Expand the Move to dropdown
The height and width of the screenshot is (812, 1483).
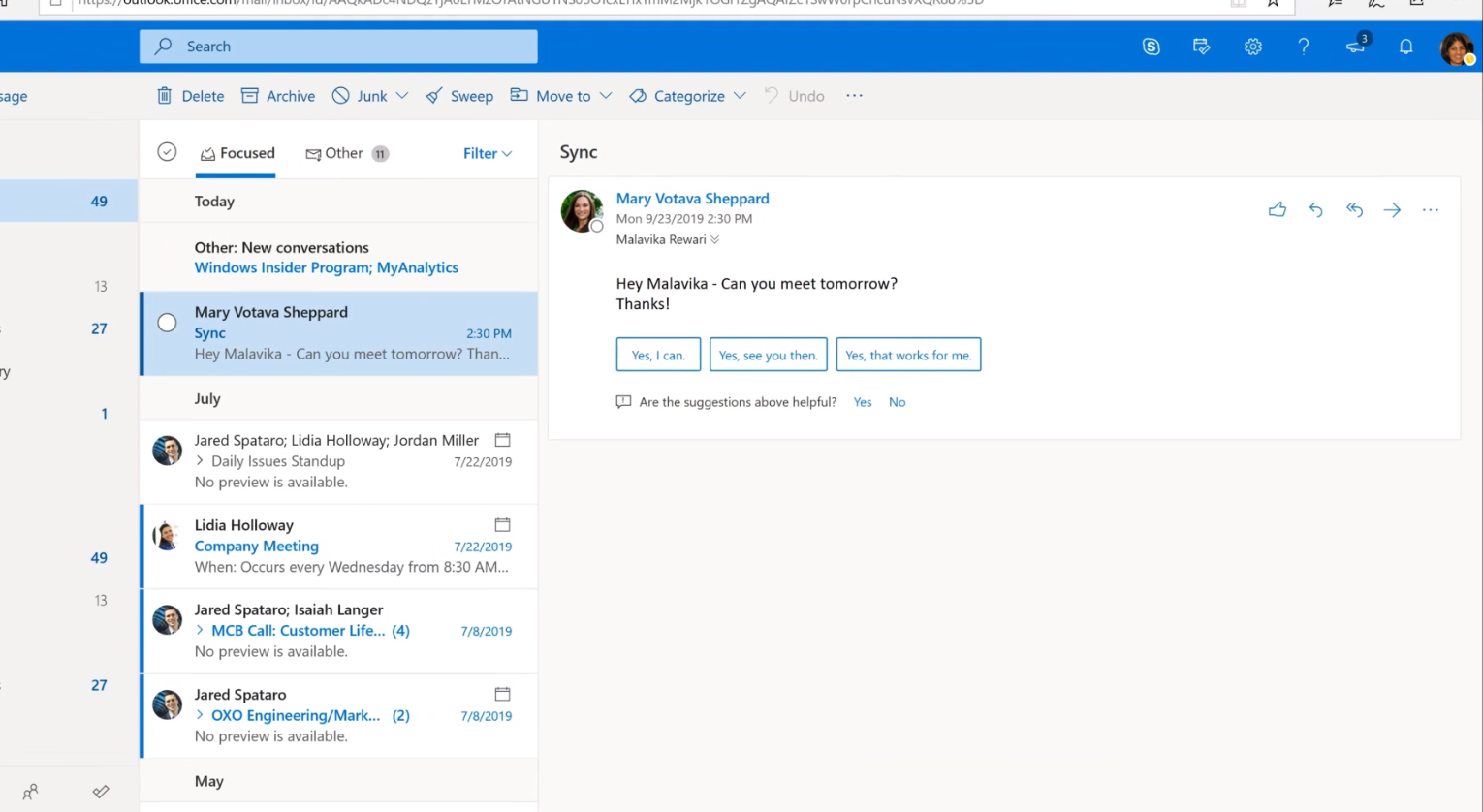pos(606,96)
